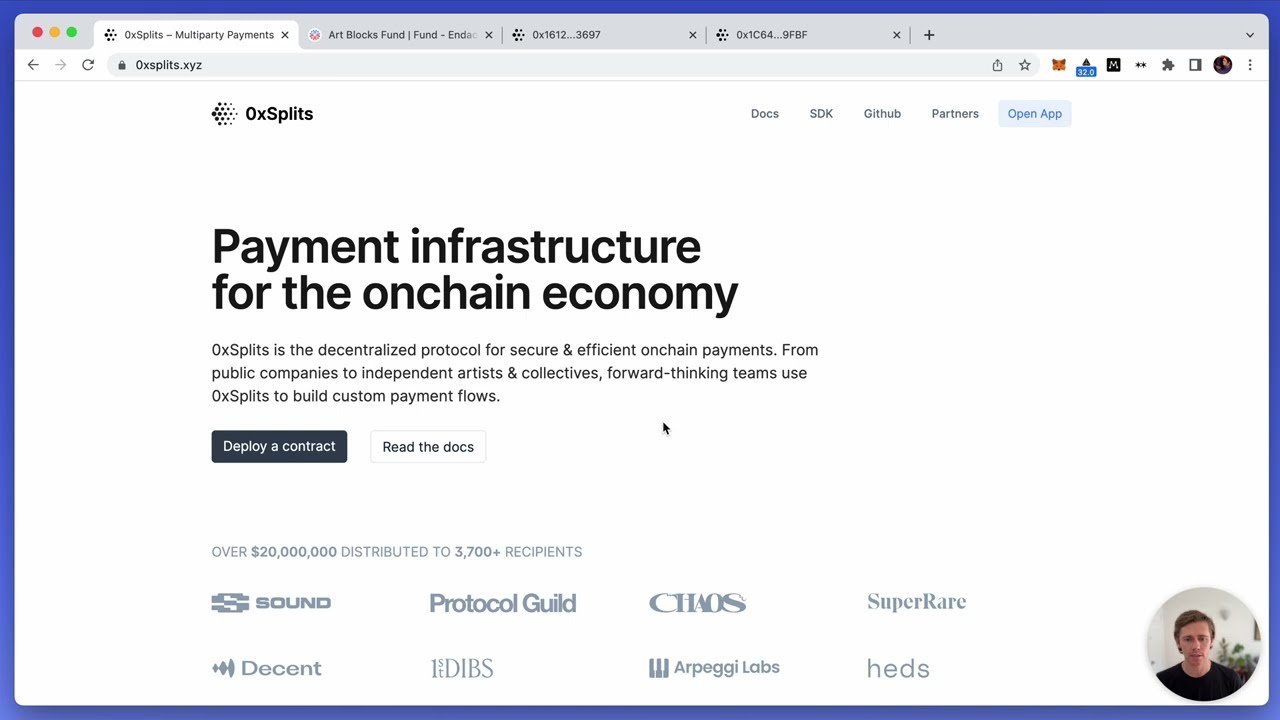Click the Sound partner logo
Viewport: 1280px width, 720px height.
coord(271,603)
